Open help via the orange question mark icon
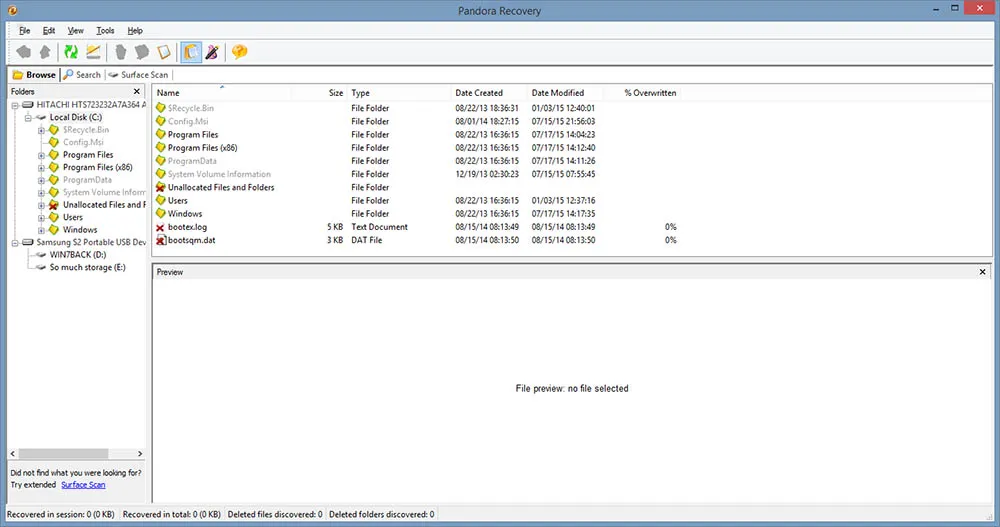This screenshot has width=1000, height=527. [x=239, y=52]
